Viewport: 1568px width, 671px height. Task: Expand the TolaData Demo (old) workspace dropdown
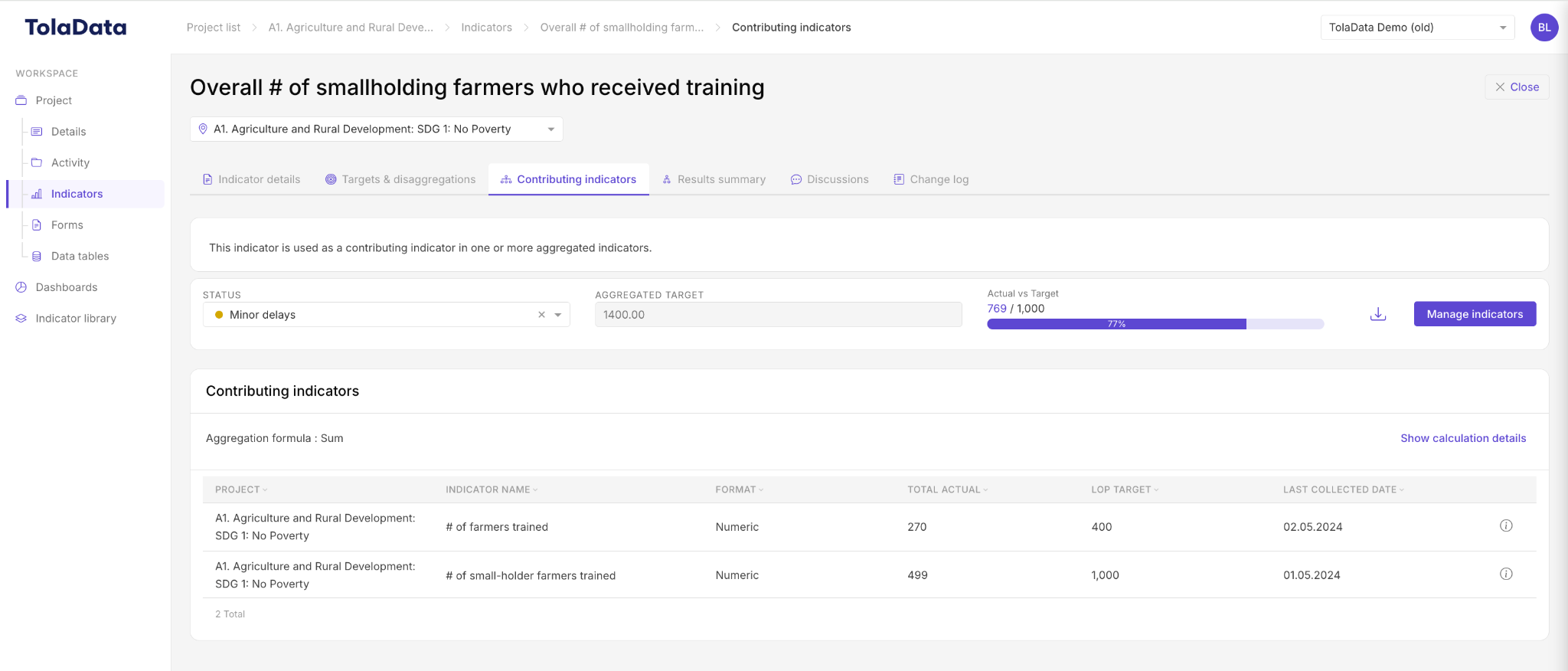(1417, 28)
